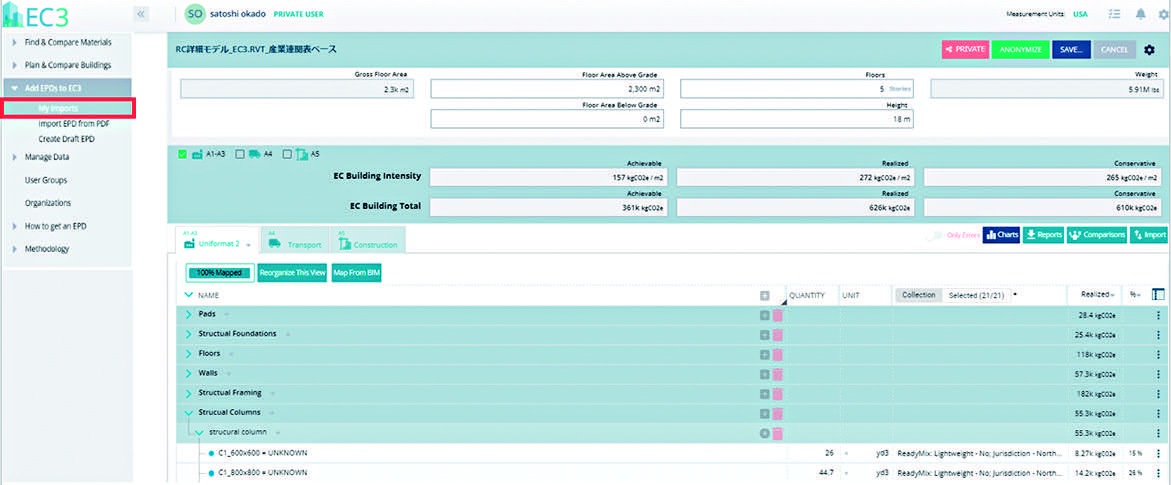Open the global settings gear in the top bar
This screenshot has height=485, width=1171.
[1164, 14]
